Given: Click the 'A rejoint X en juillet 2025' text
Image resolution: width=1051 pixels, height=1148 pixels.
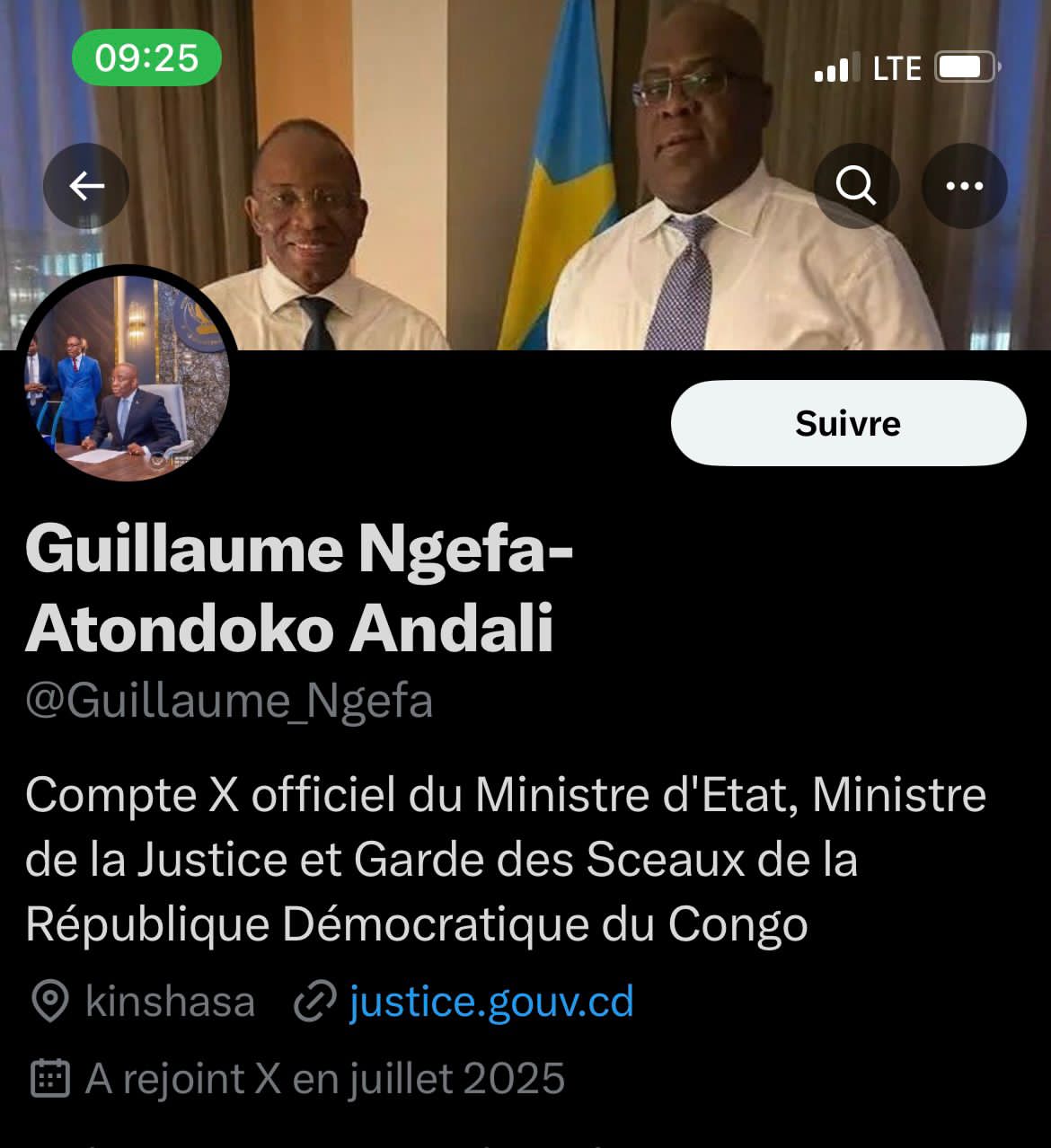Looking at the screenshot, I should tap(325, 1079).
